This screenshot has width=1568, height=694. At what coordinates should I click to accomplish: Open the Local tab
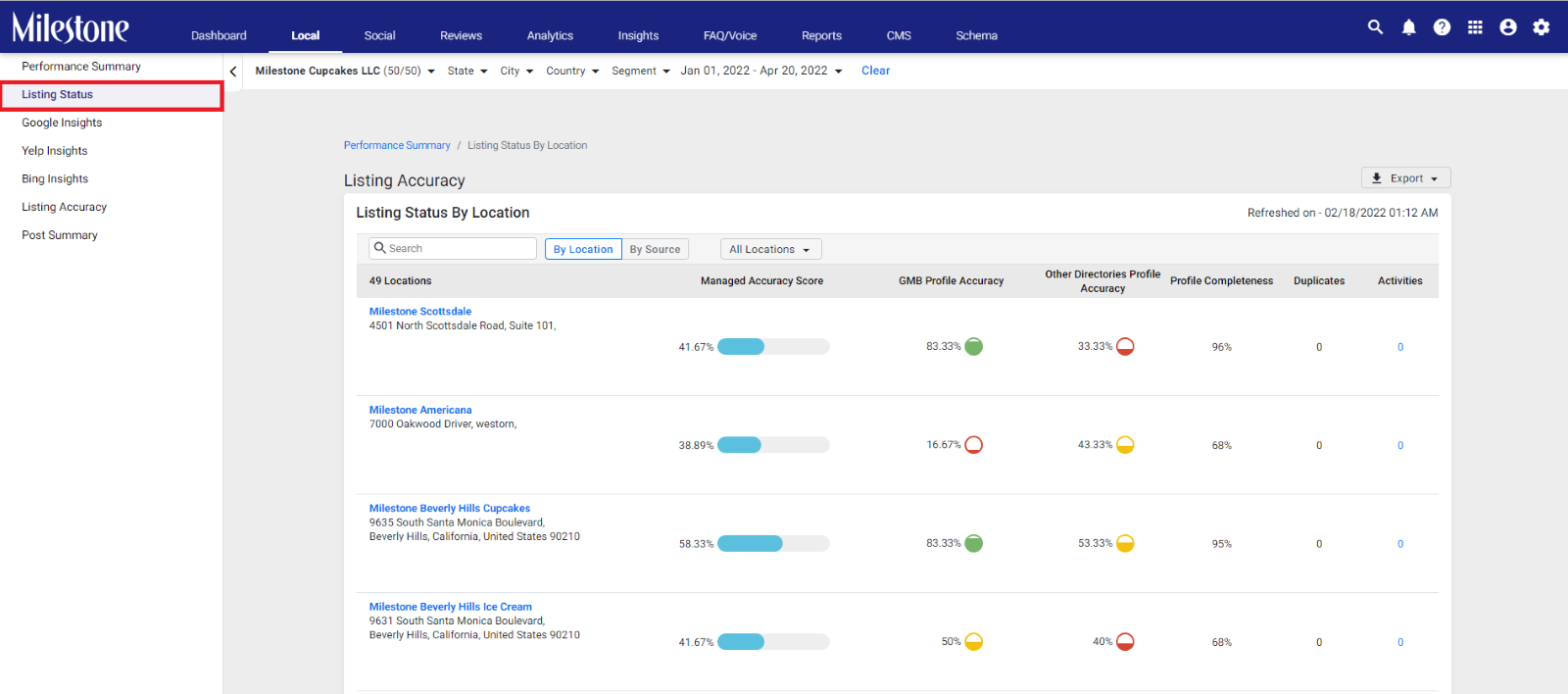click(x=305, y=35)
